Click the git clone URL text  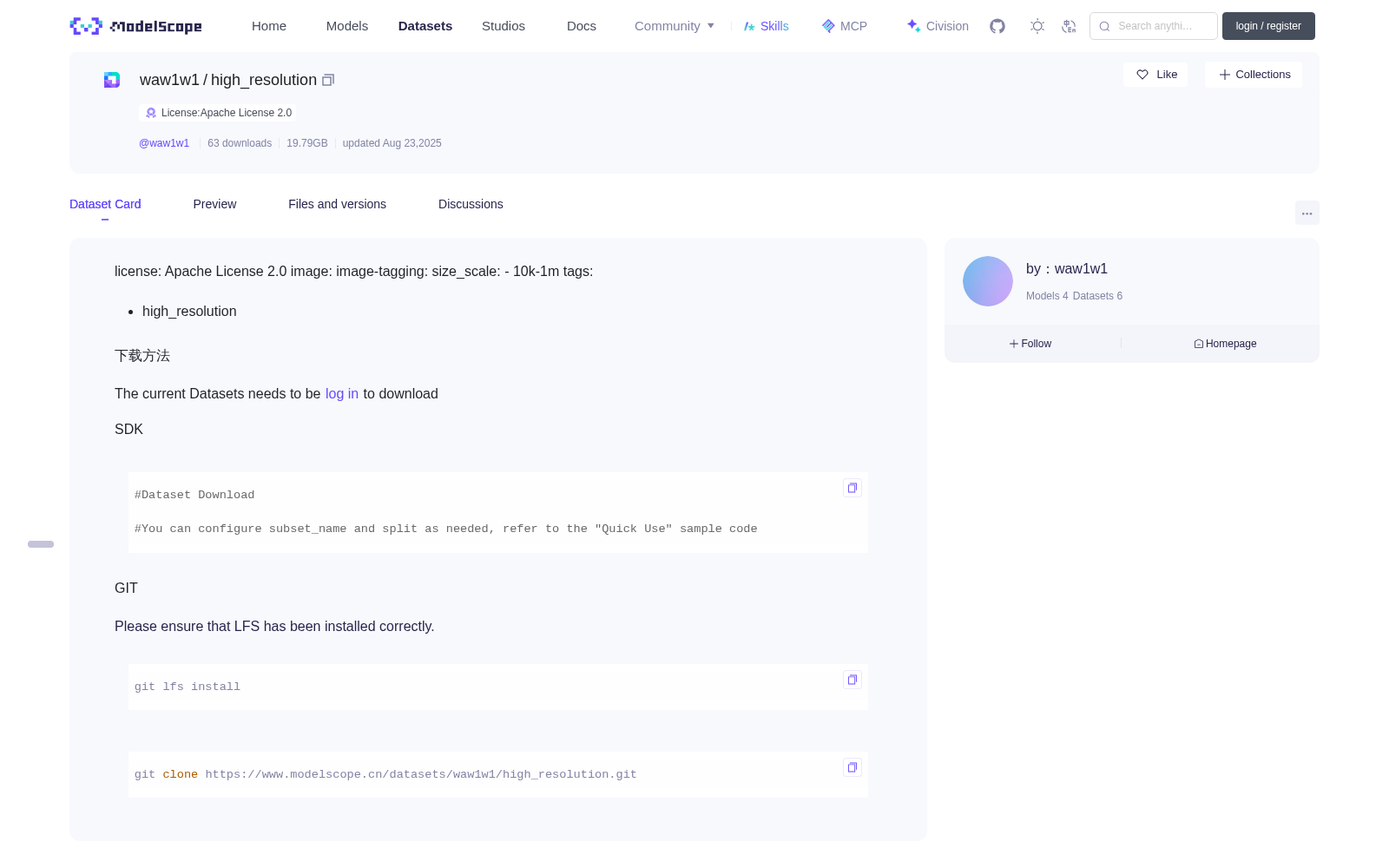[x=421, y=774]
